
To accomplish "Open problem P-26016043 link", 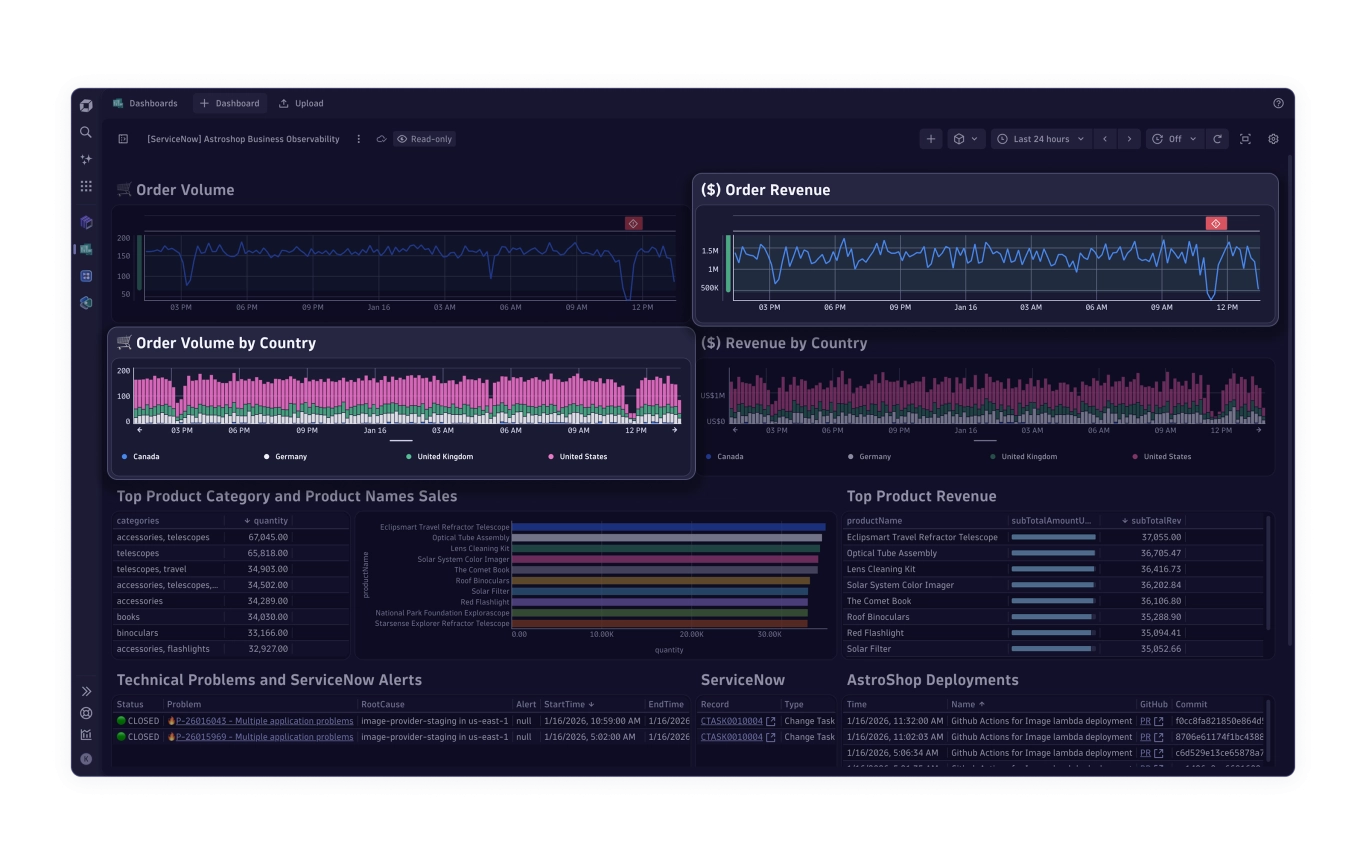I will [x=264, y=721].
